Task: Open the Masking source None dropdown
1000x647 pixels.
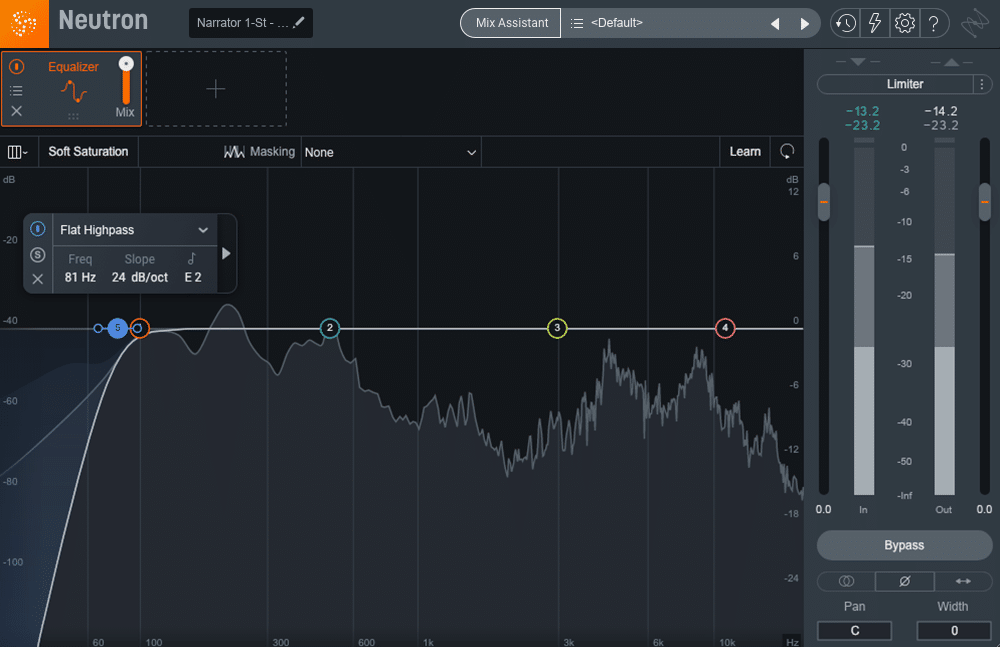Action: point(390,152)
